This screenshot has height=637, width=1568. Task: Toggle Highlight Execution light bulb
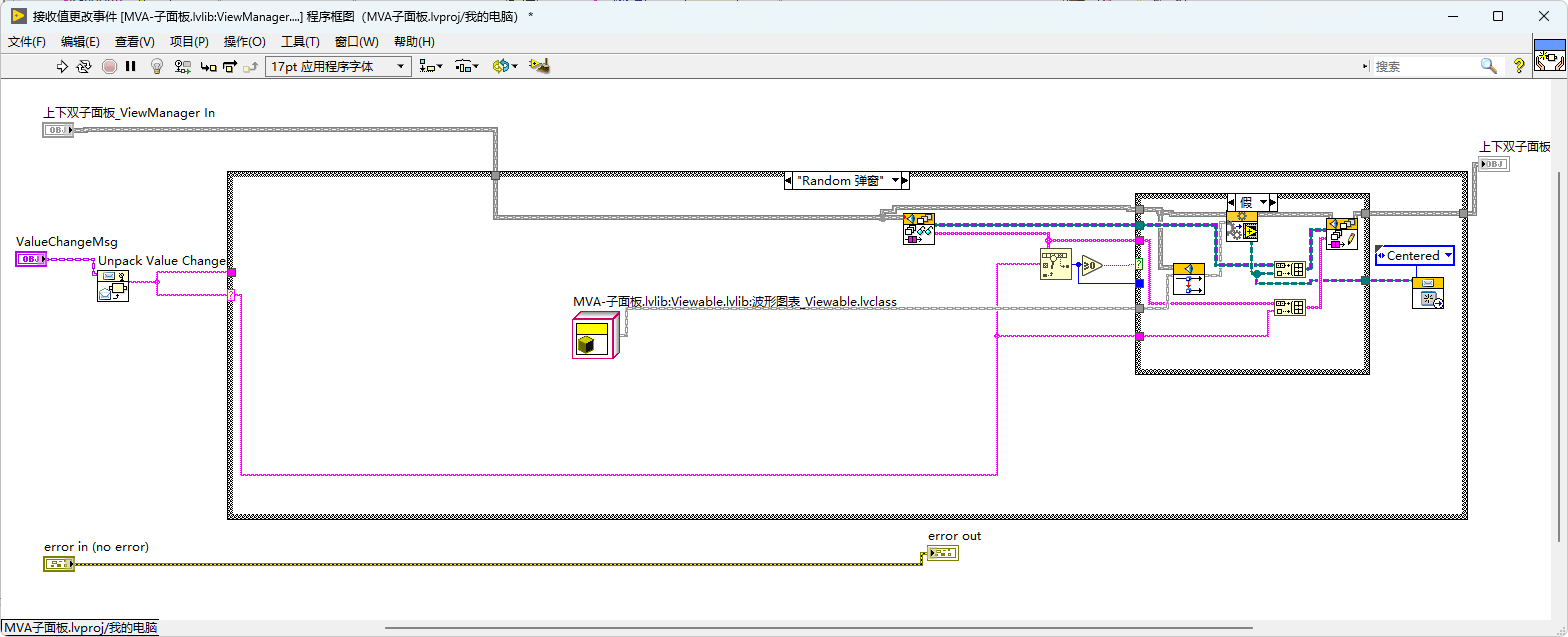[156, 66]
